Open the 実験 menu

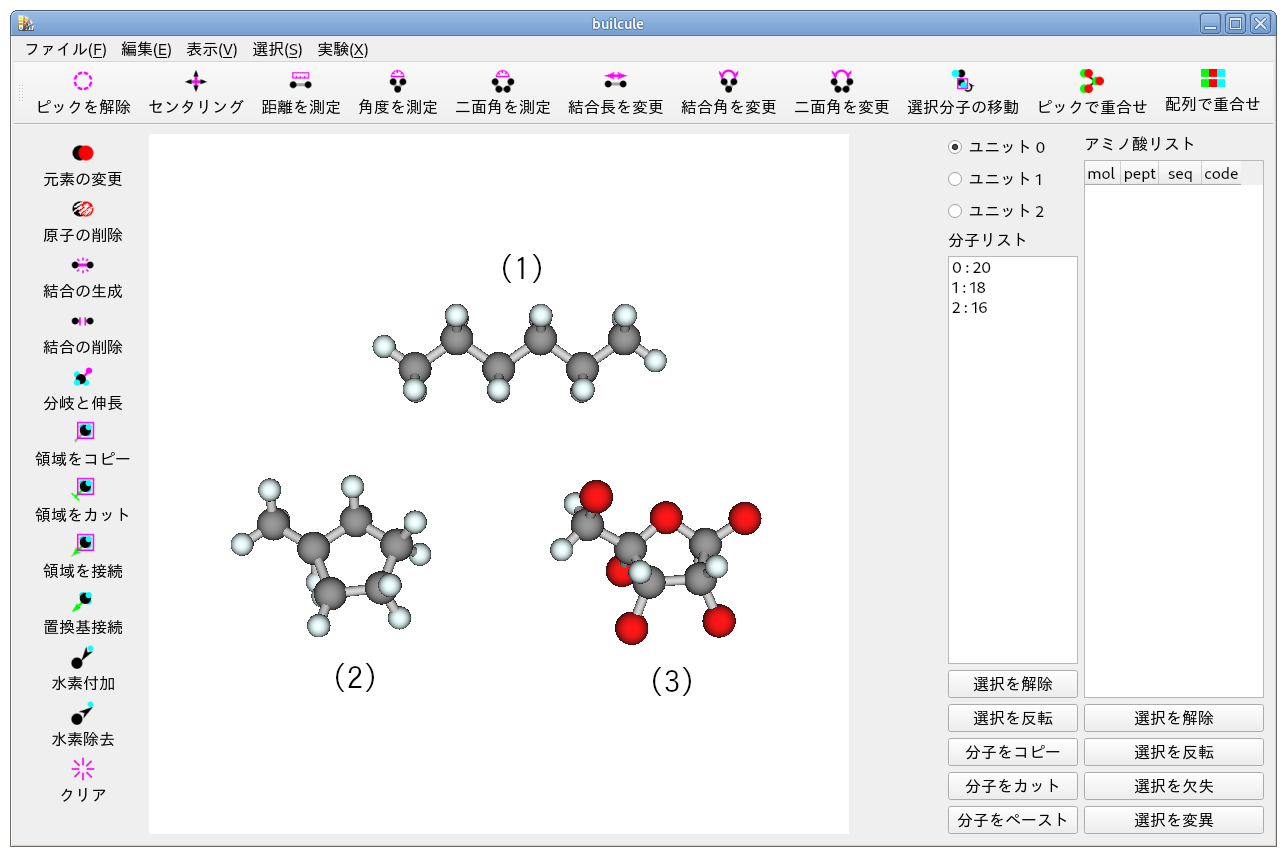click(341, 49)
